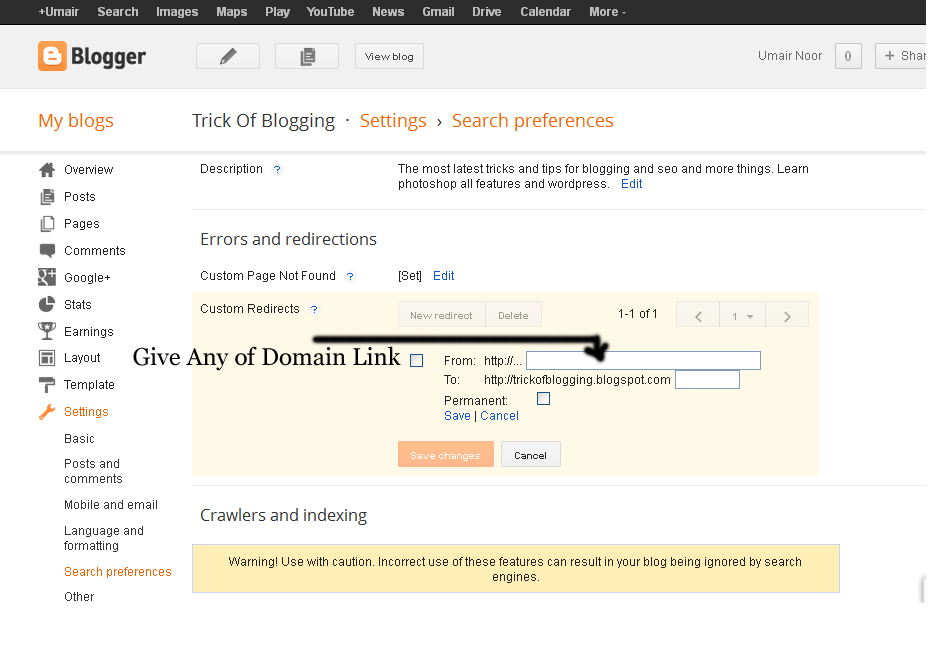Screen dimensions: 940x650
Task: Open Other settings subsection
Action: pyautogui.click(x=79, y=597)
